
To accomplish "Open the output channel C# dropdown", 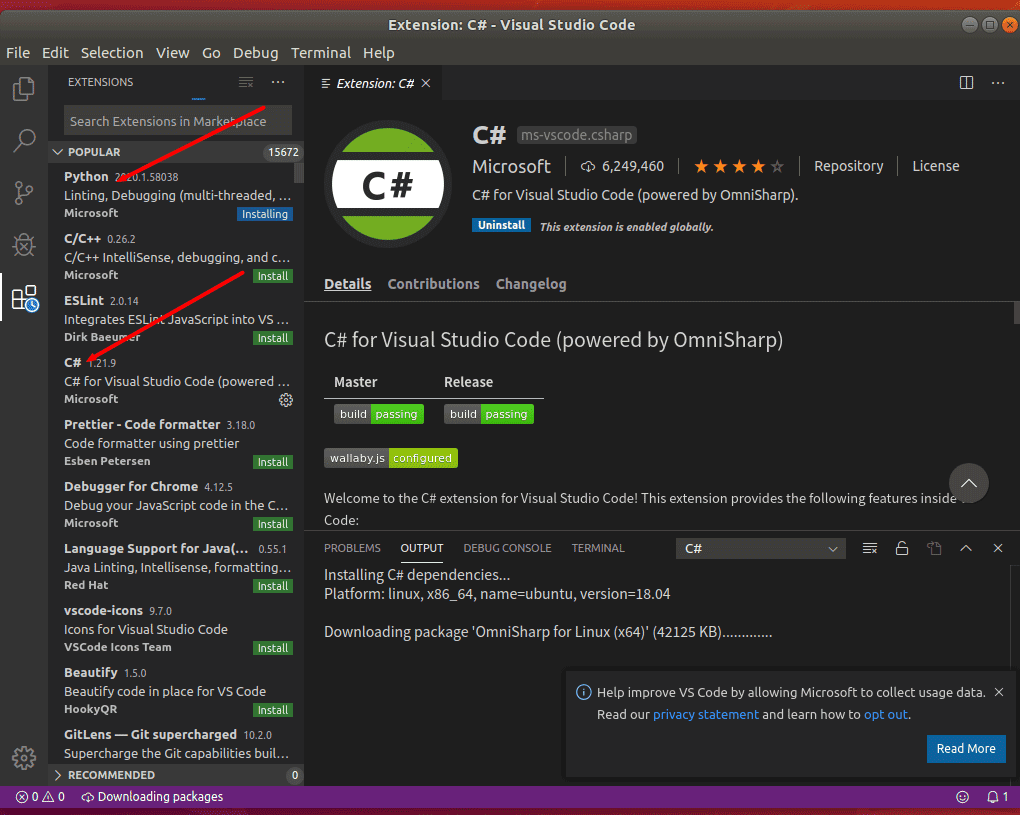I will [x=760, y=548].
